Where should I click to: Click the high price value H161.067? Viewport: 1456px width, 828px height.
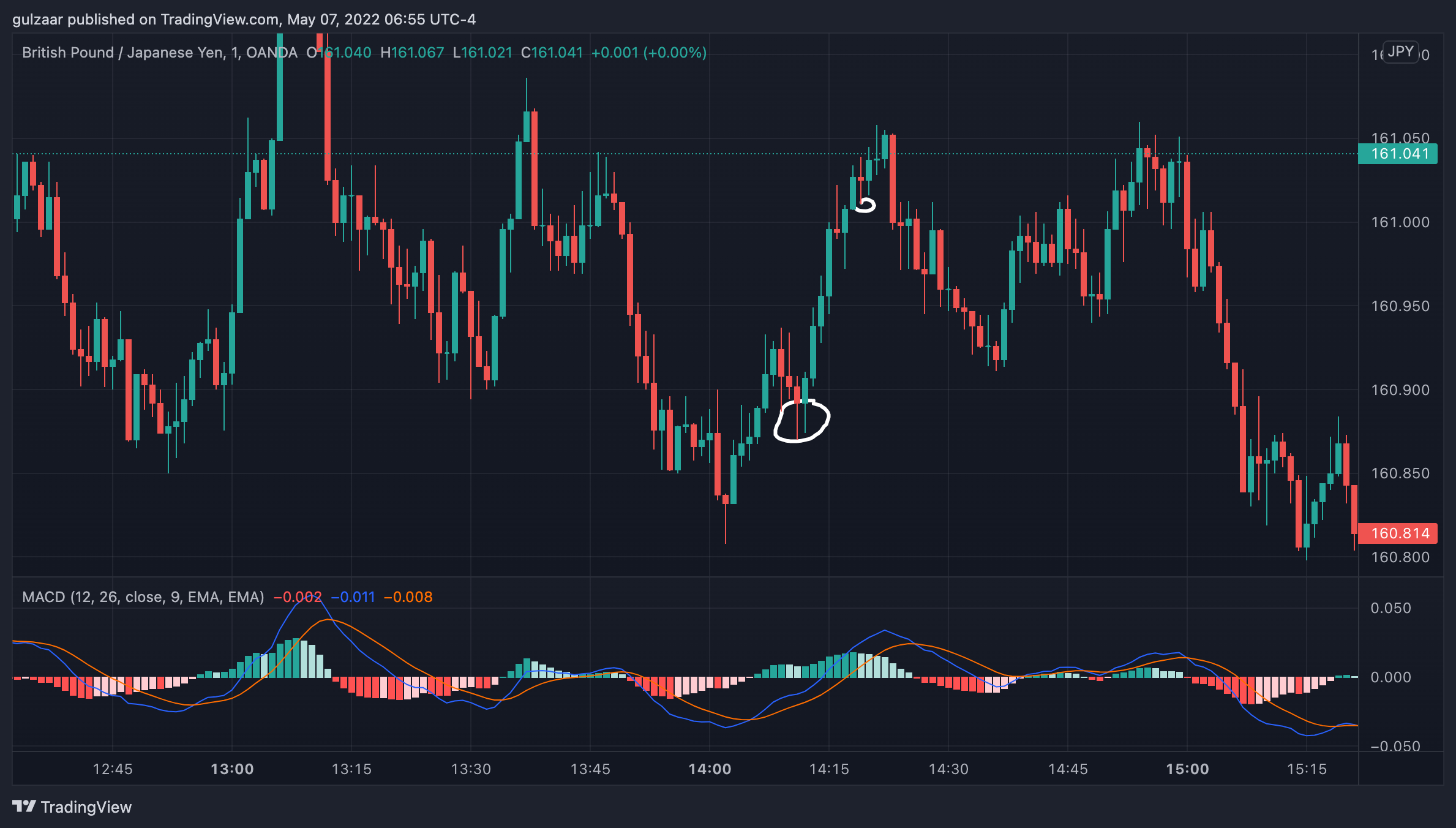[412, 53]
